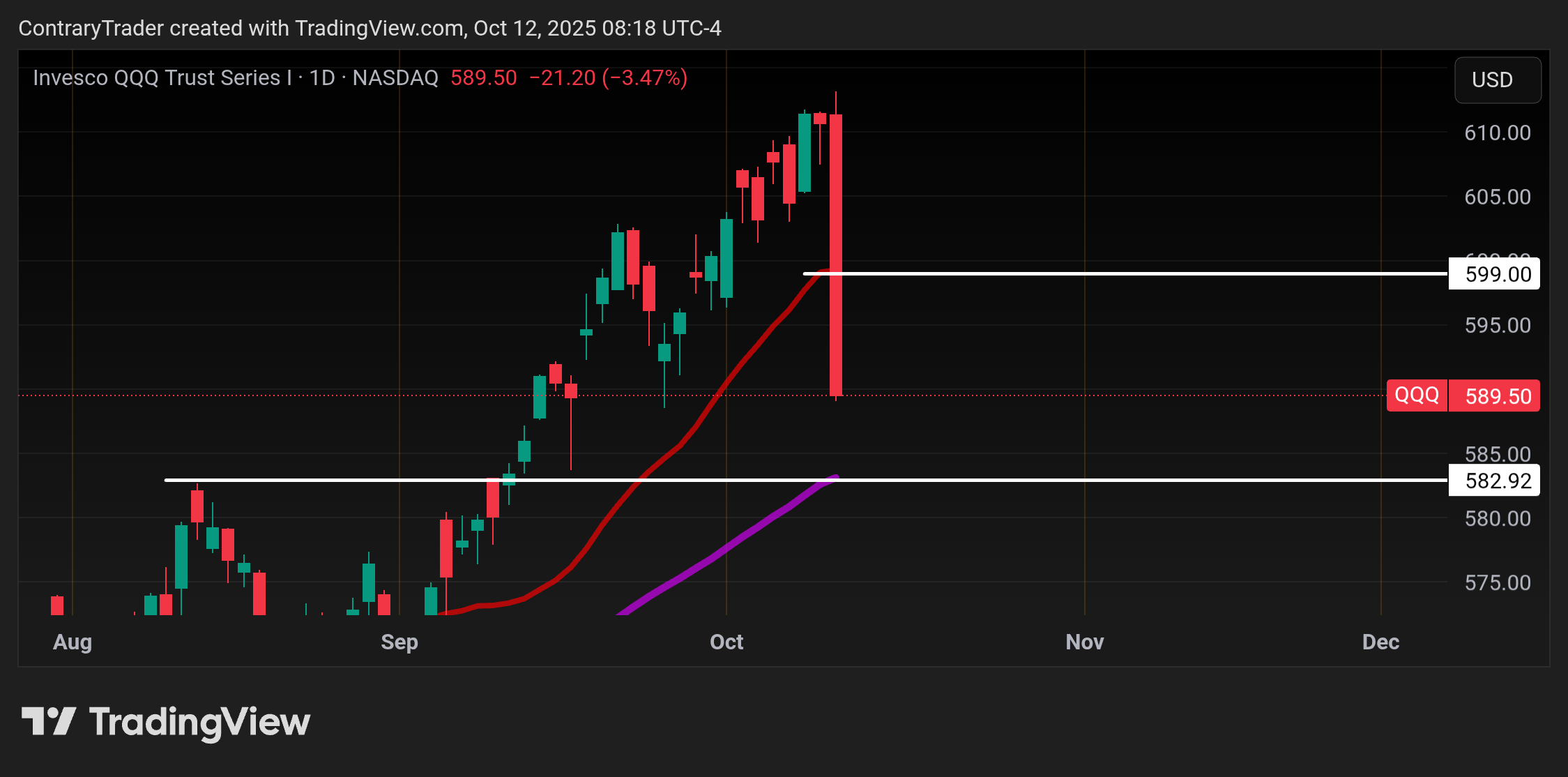Click the Invesco QQQ Trust Series I title
1568x777 pixels.
click(162, 77)
